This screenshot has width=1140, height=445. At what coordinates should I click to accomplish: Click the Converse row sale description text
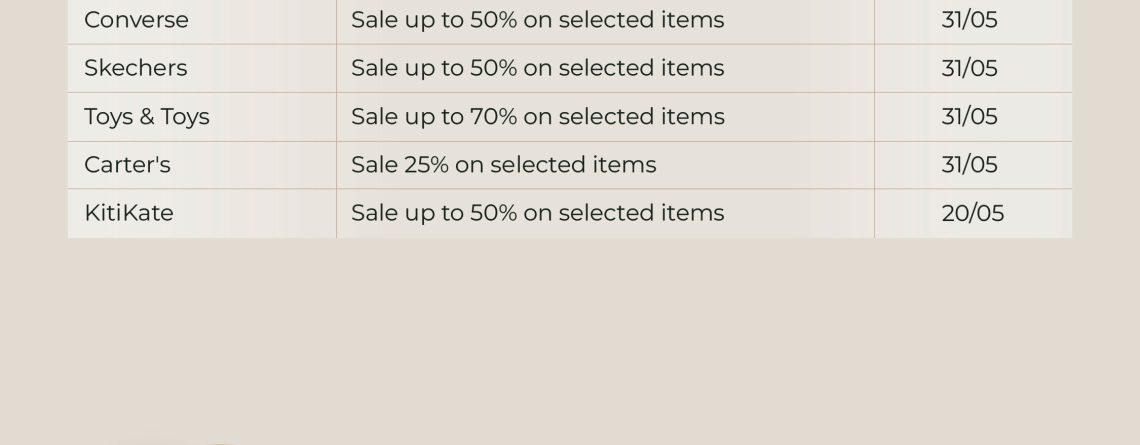pos(537,20)
